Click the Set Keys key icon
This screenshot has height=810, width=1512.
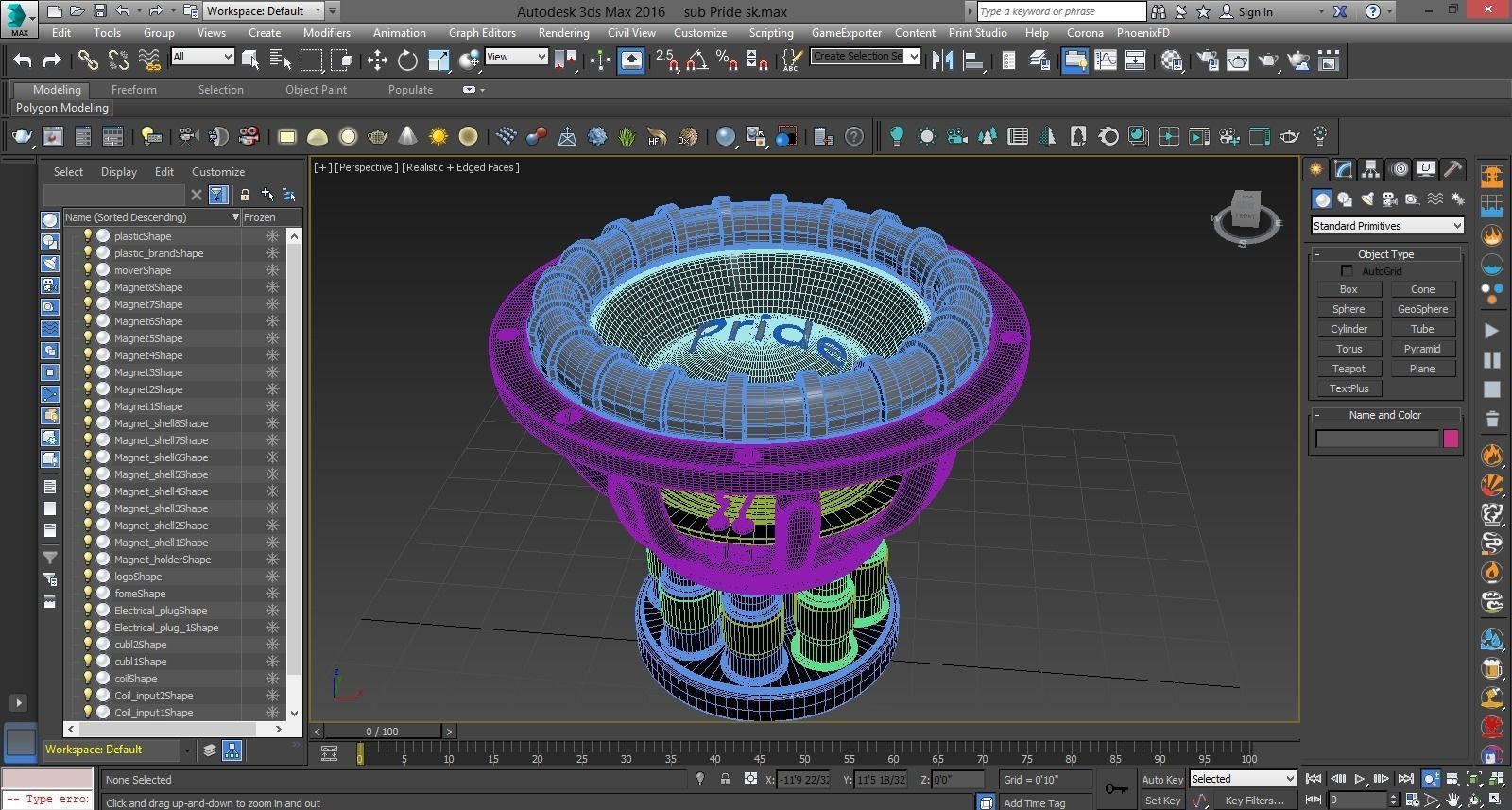pyautogui.click(x=1116, y=789)
